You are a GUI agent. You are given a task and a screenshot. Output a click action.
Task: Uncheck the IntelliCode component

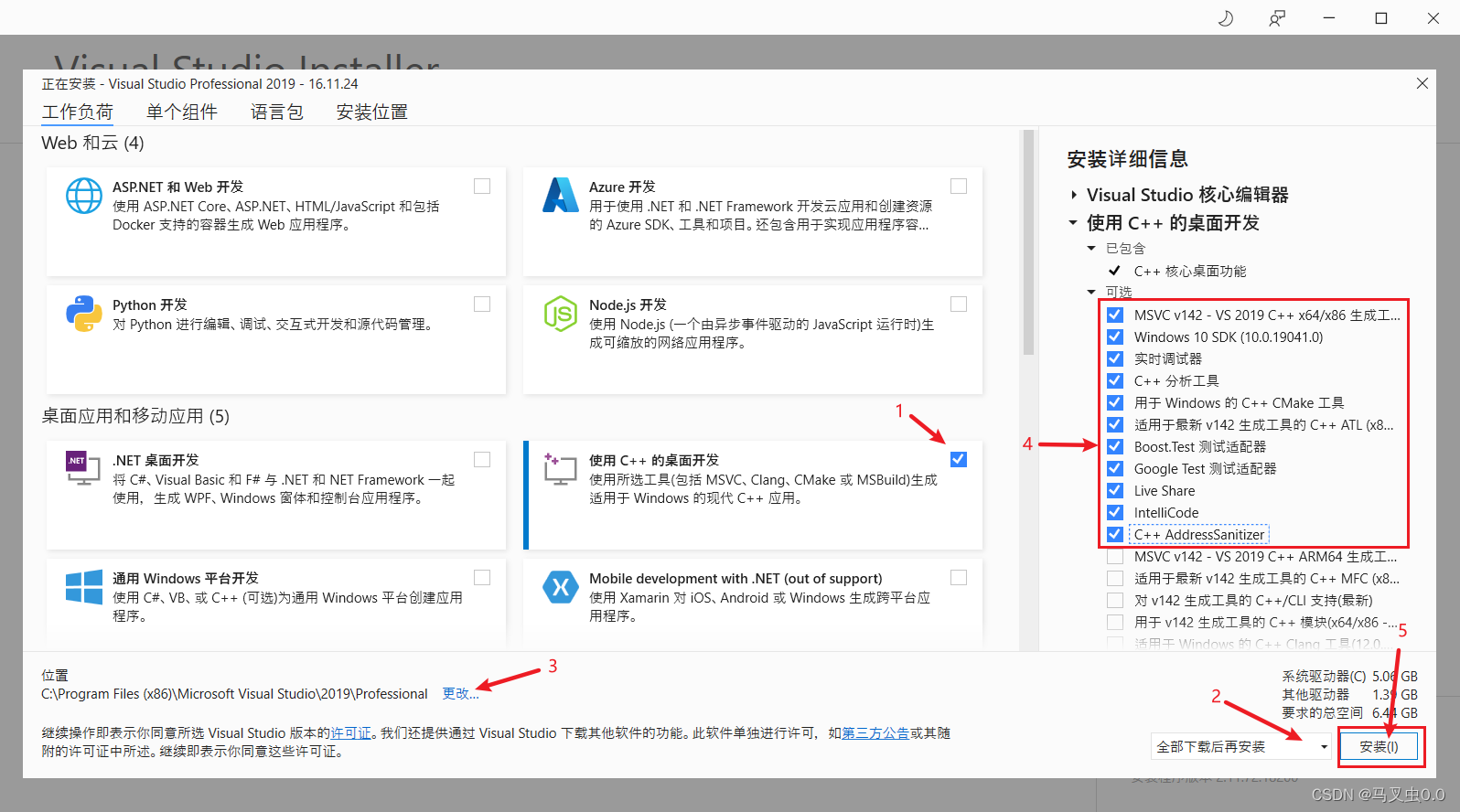(x=1115, y=512)
